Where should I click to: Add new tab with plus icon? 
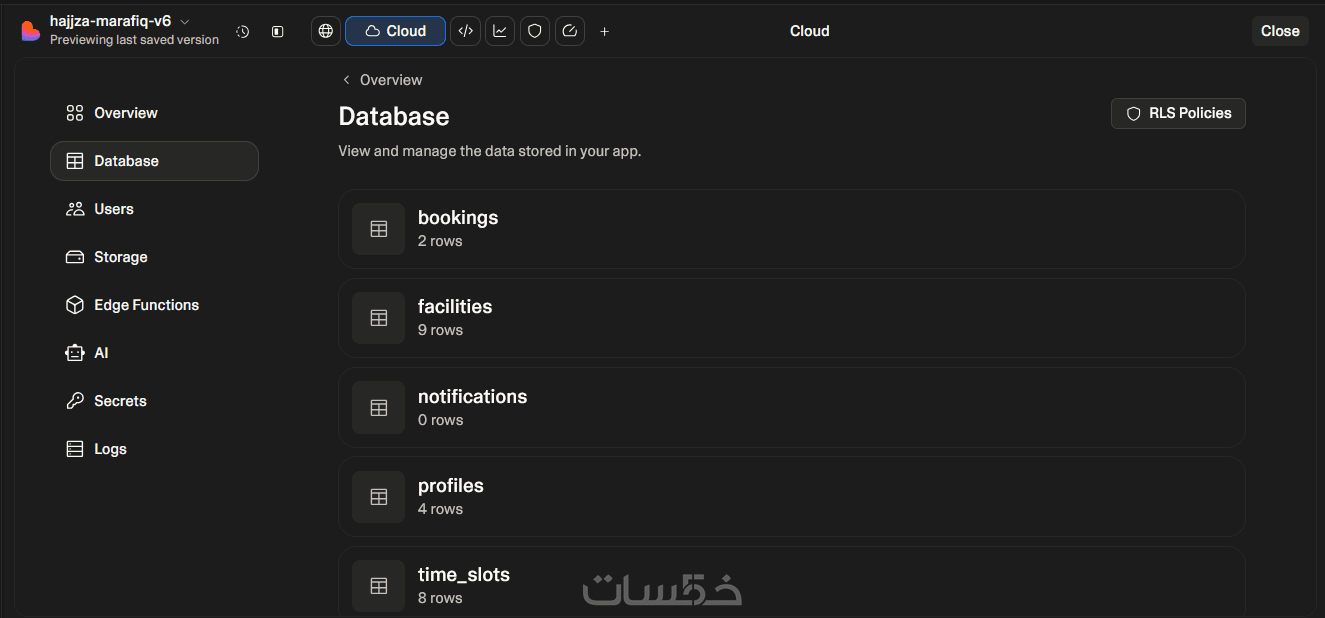[604, 31]
